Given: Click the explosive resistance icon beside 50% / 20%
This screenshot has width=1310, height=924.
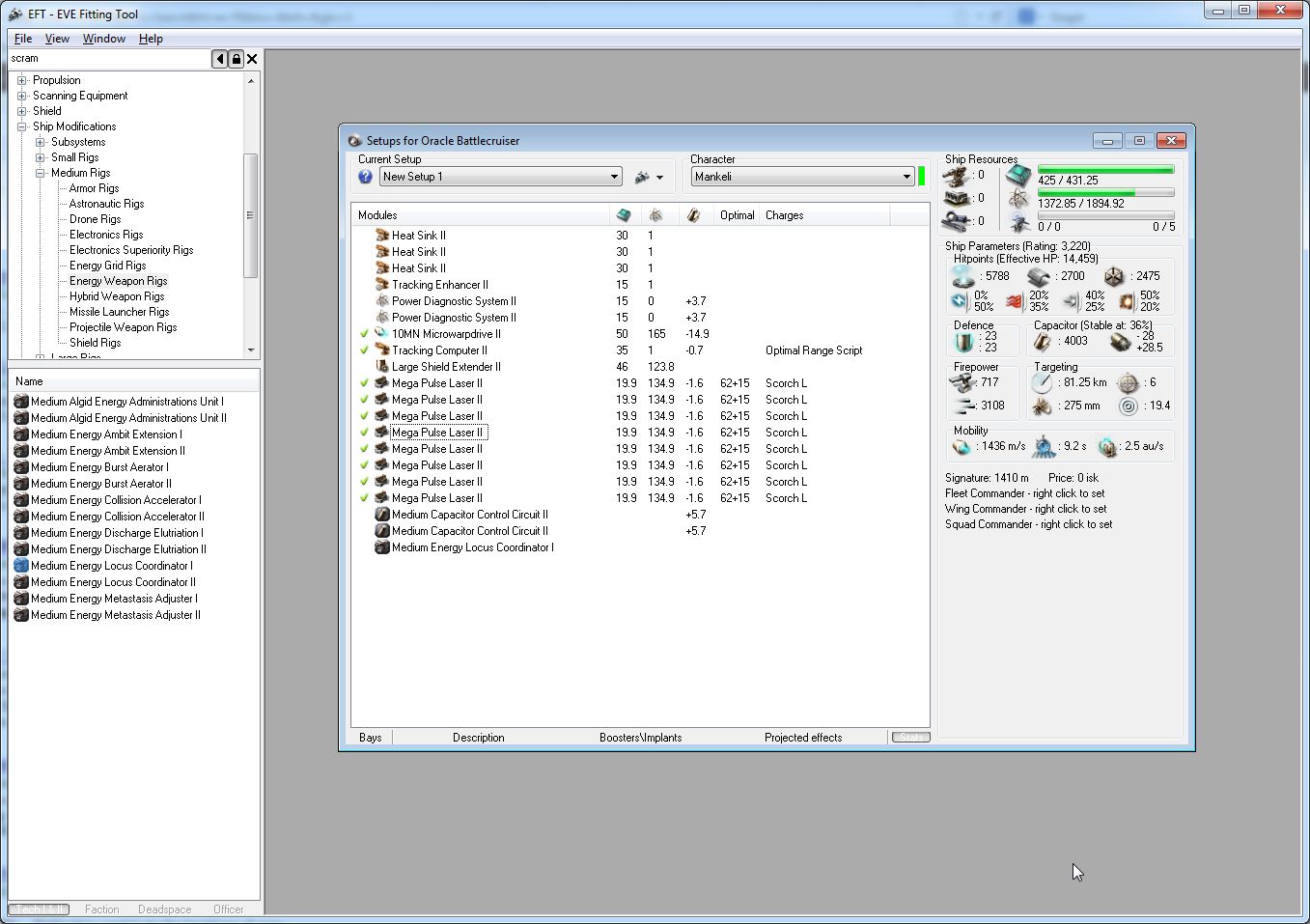Looking at the screenshot, I should (1126, 301).
